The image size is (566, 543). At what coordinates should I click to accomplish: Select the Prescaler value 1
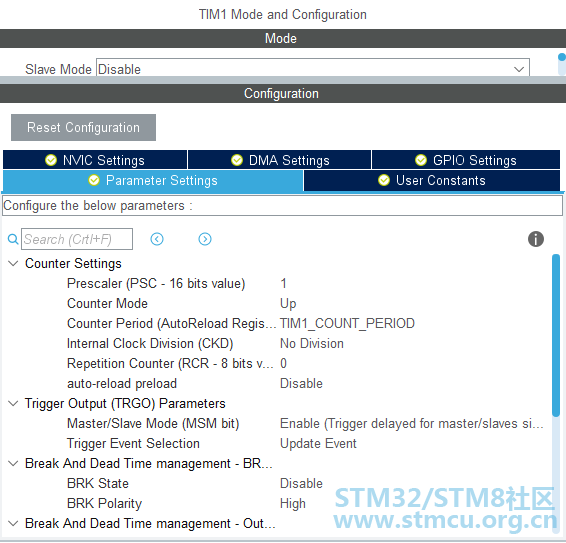284,283
